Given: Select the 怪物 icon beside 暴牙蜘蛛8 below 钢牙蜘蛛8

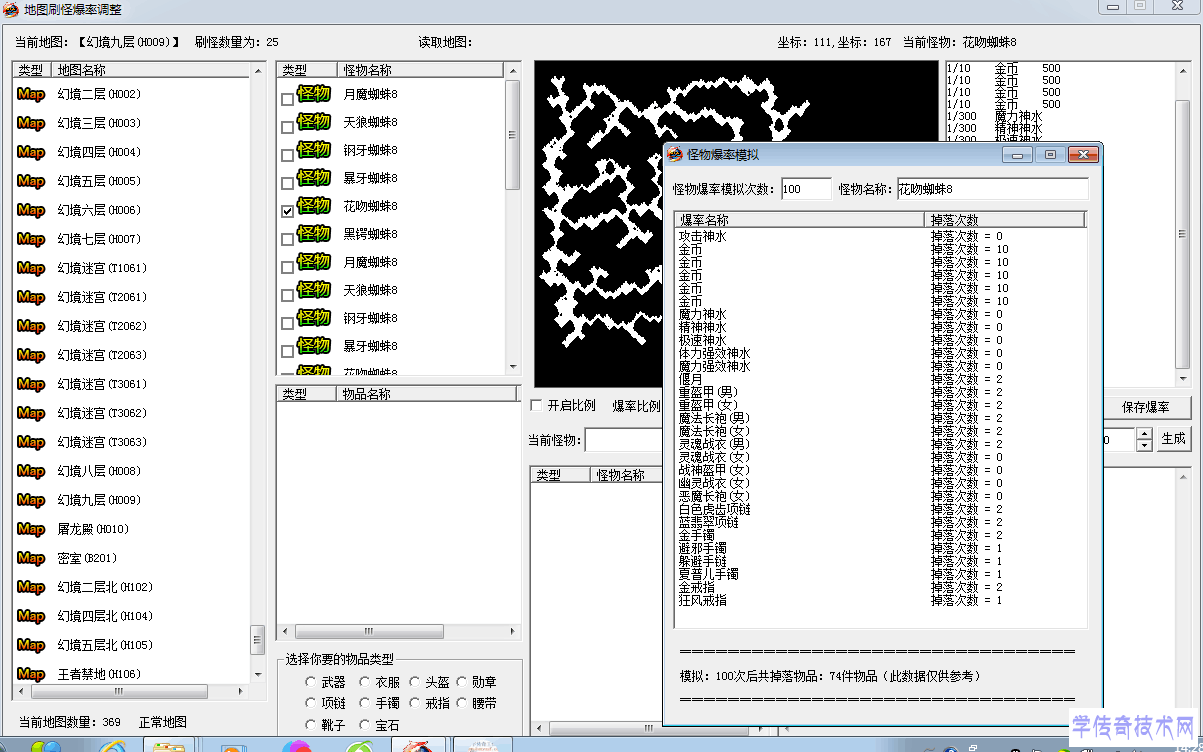Looking at the screenshot, I should click(x=313, y=178).
